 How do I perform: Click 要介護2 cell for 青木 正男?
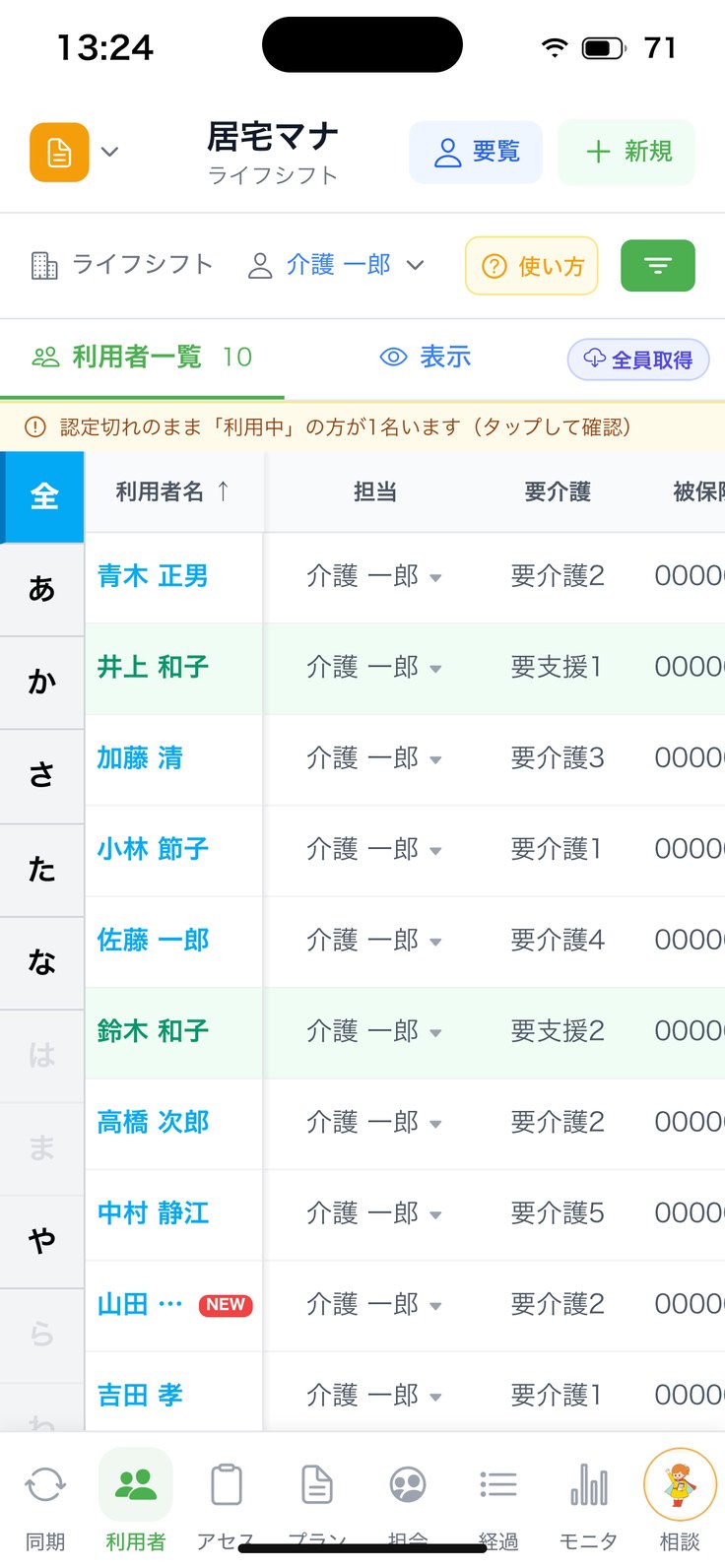click(558, 576)
